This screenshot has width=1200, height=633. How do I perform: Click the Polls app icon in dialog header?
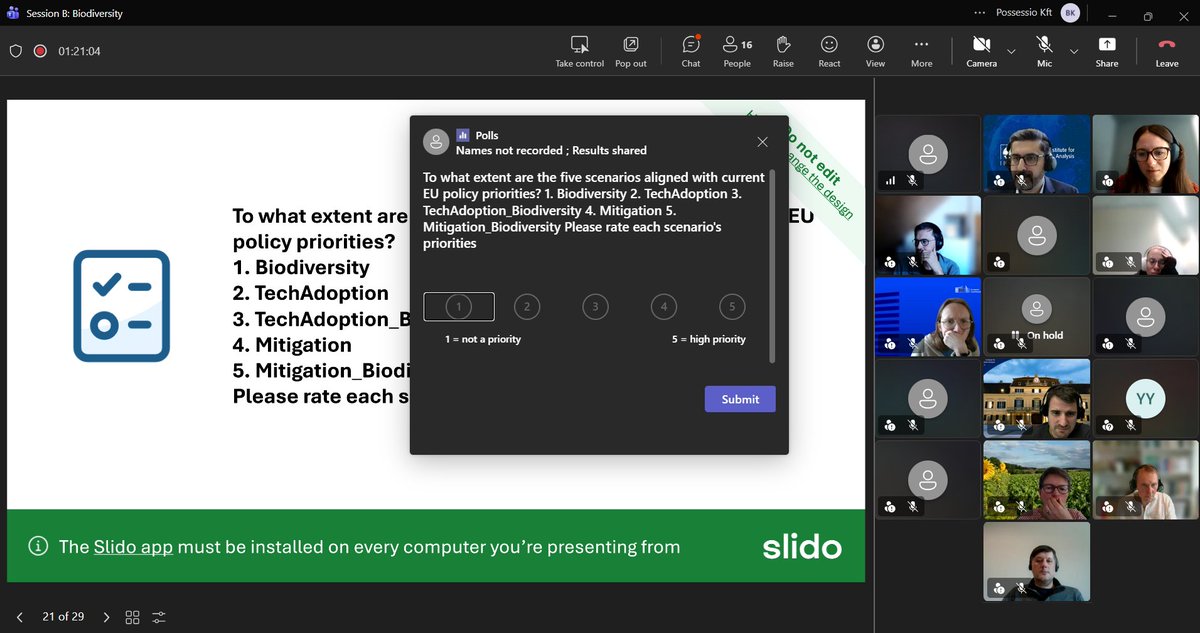click(463, 135)
